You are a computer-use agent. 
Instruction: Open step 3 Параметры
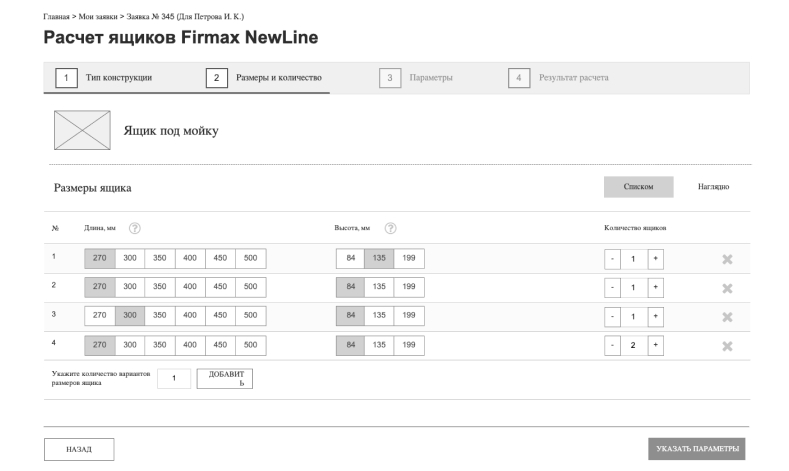(416, 78)
